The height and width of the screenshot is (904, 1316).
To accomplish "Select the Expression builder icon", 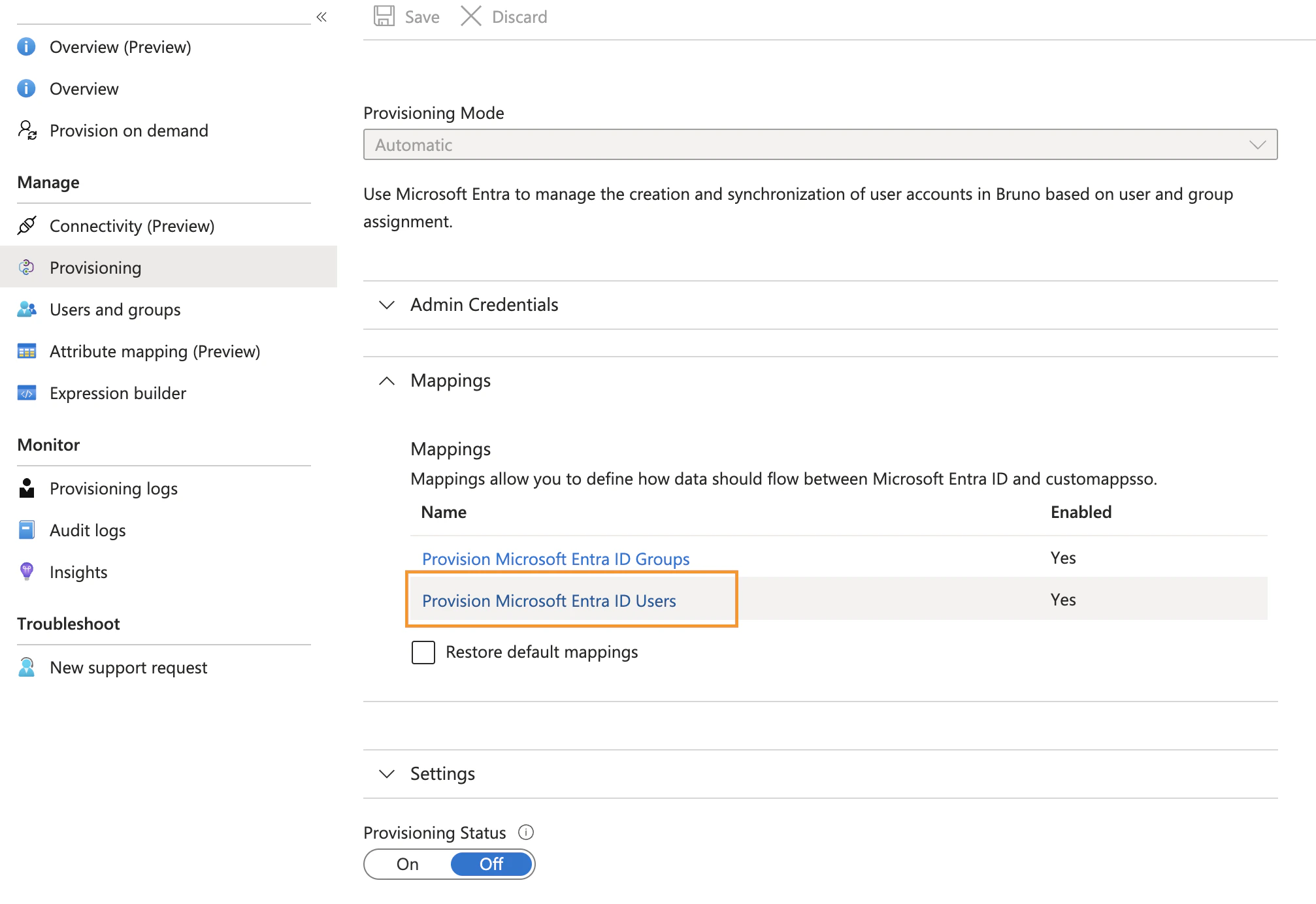I will pos(27,393).
